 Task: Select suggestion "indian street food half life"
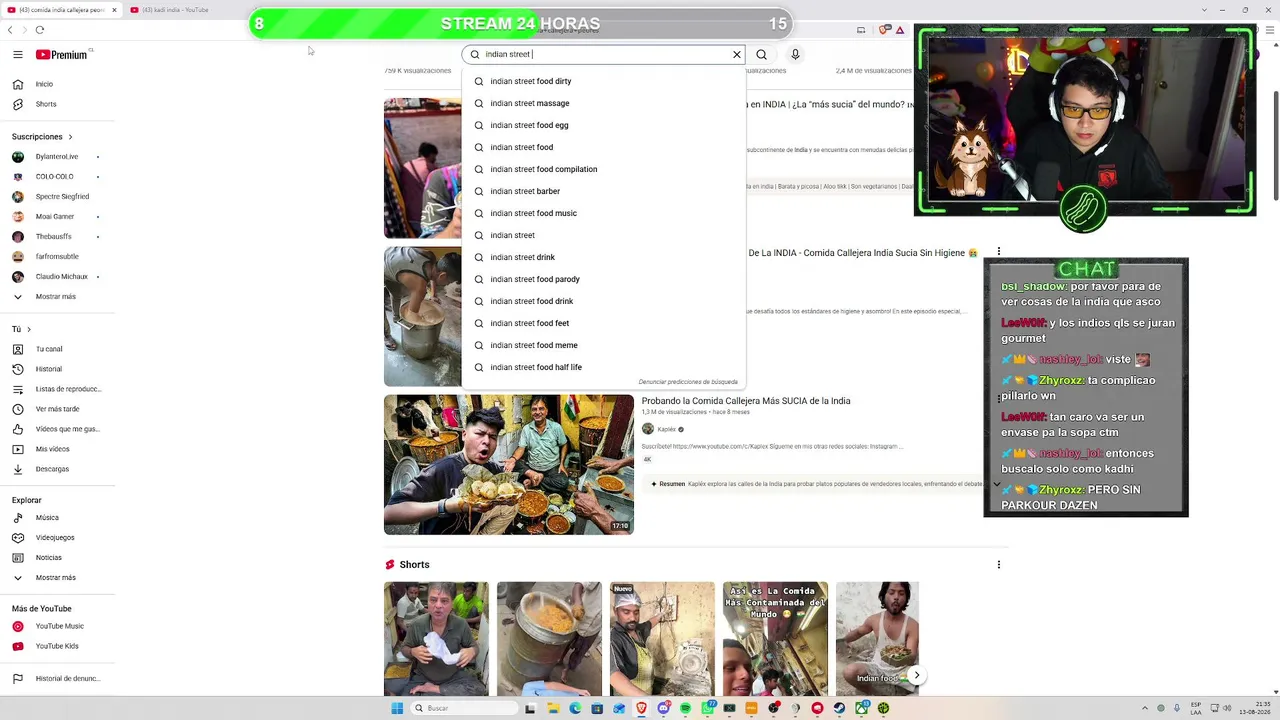[604, 367]
